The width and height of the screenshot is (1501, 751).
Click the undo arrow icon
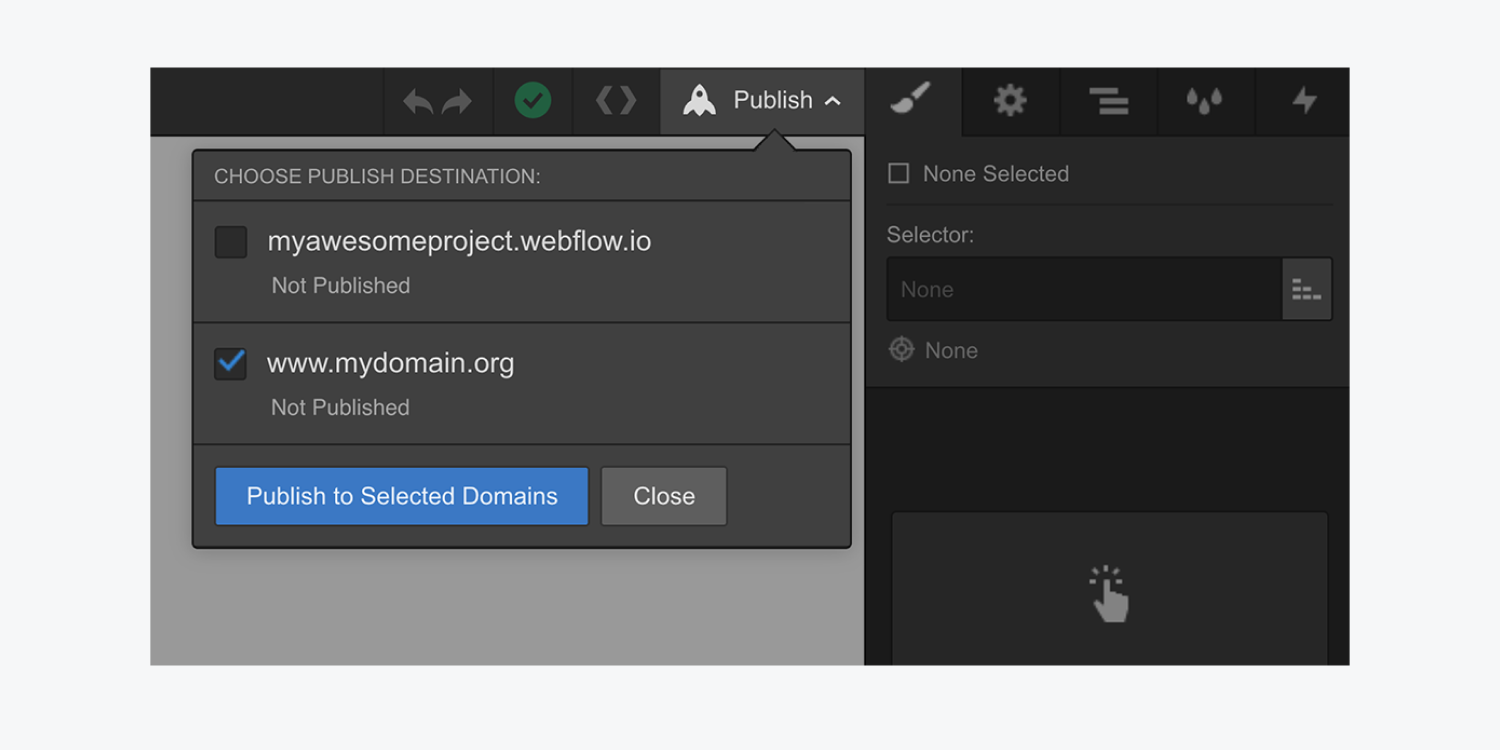tap(418, 102)
